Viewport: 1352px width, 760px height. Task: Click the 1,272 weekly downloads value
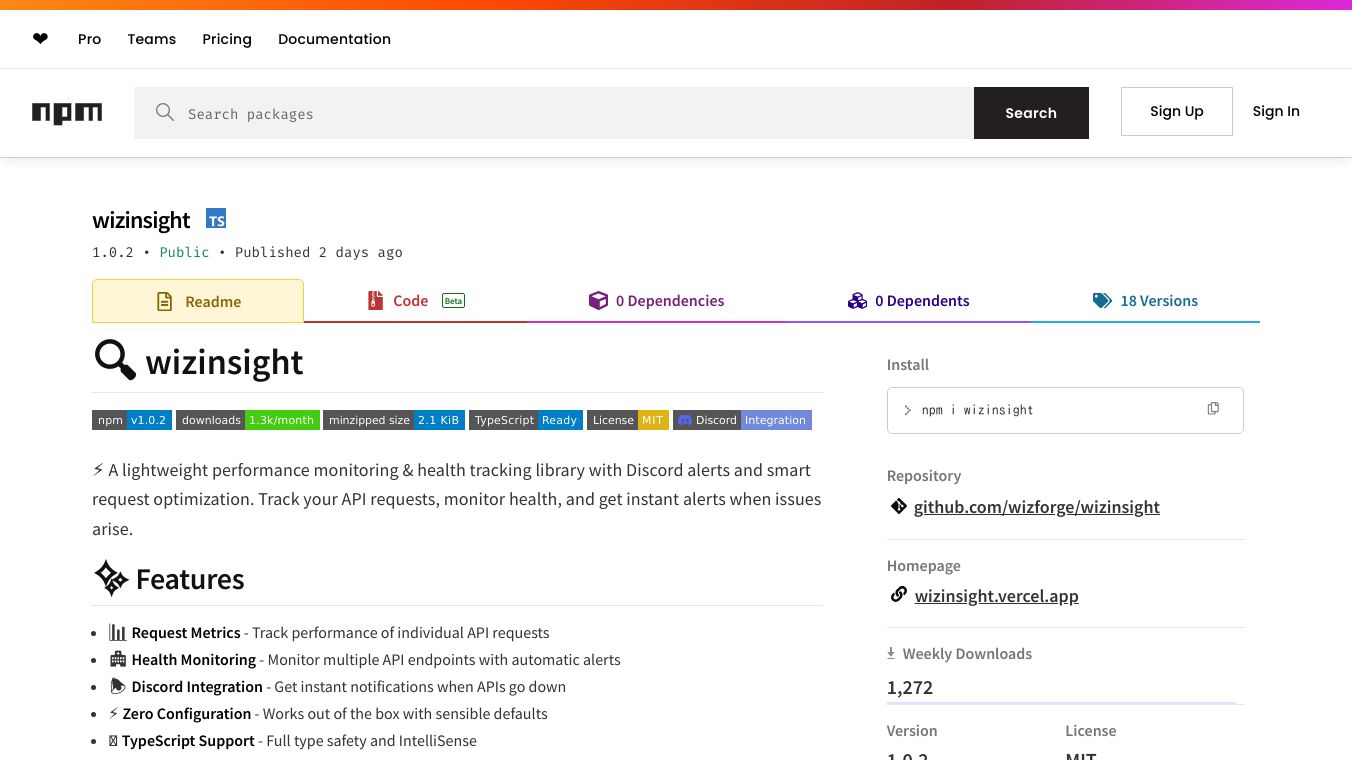tap(910, 687)
